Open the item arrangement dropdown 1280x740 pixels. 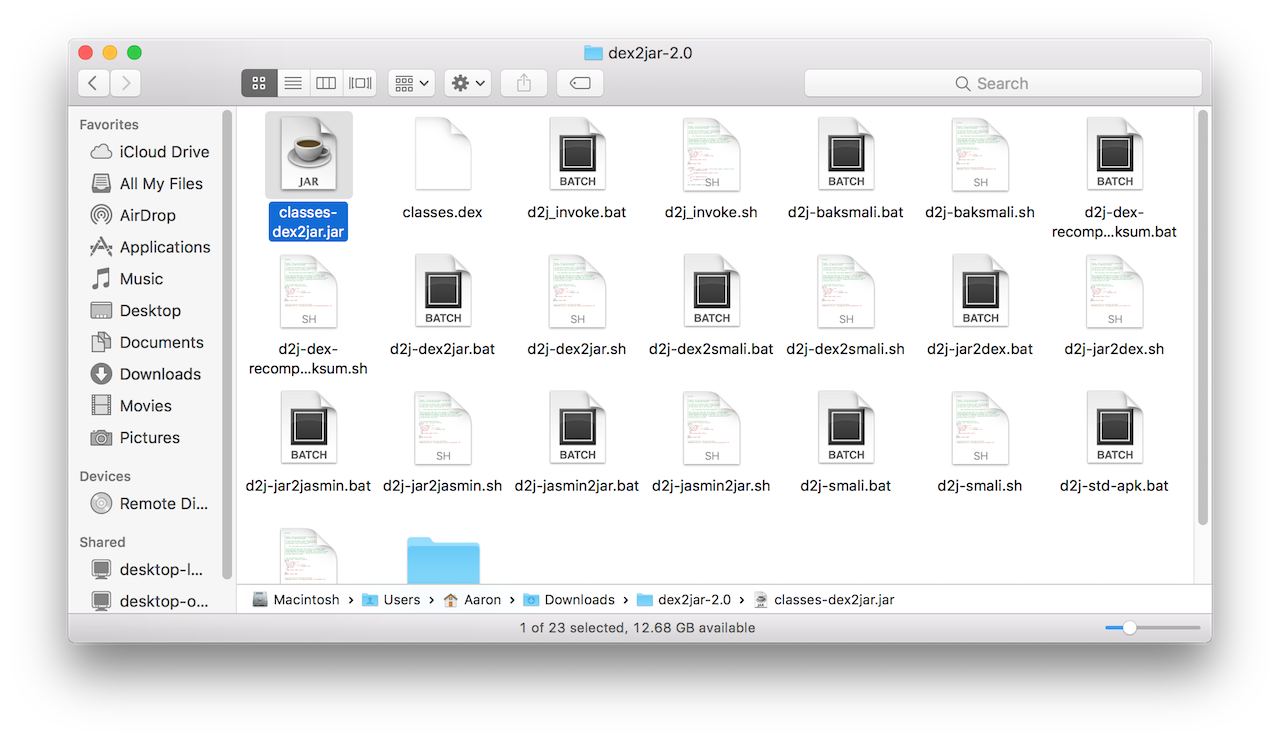(x=410, y=83)
